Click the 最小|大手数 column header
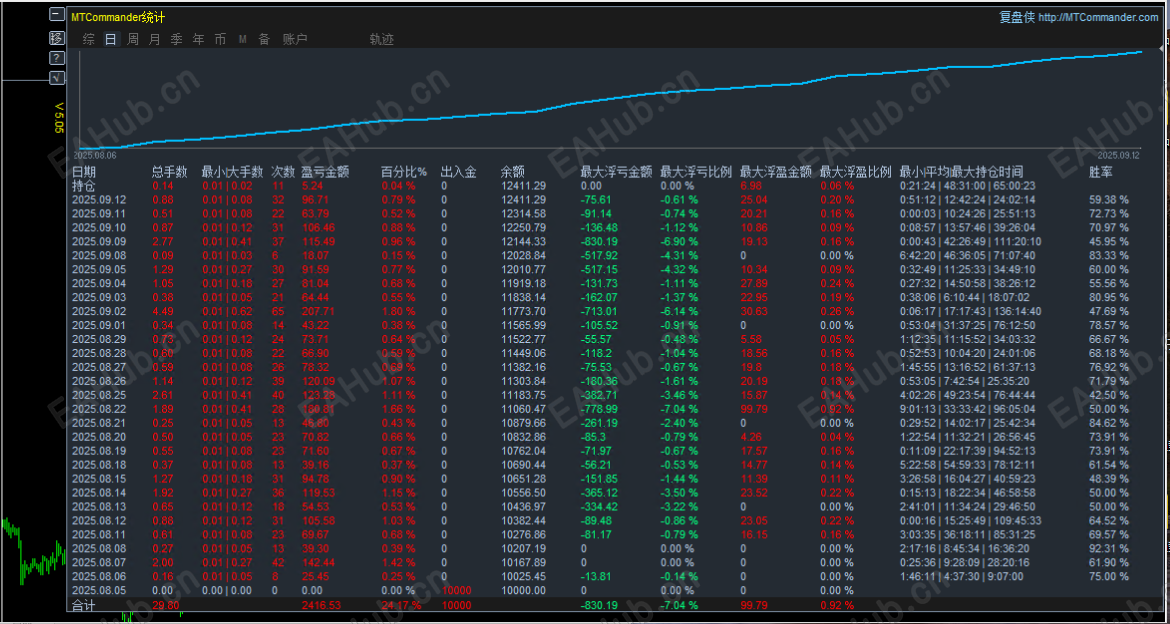 tap(232, 172)
